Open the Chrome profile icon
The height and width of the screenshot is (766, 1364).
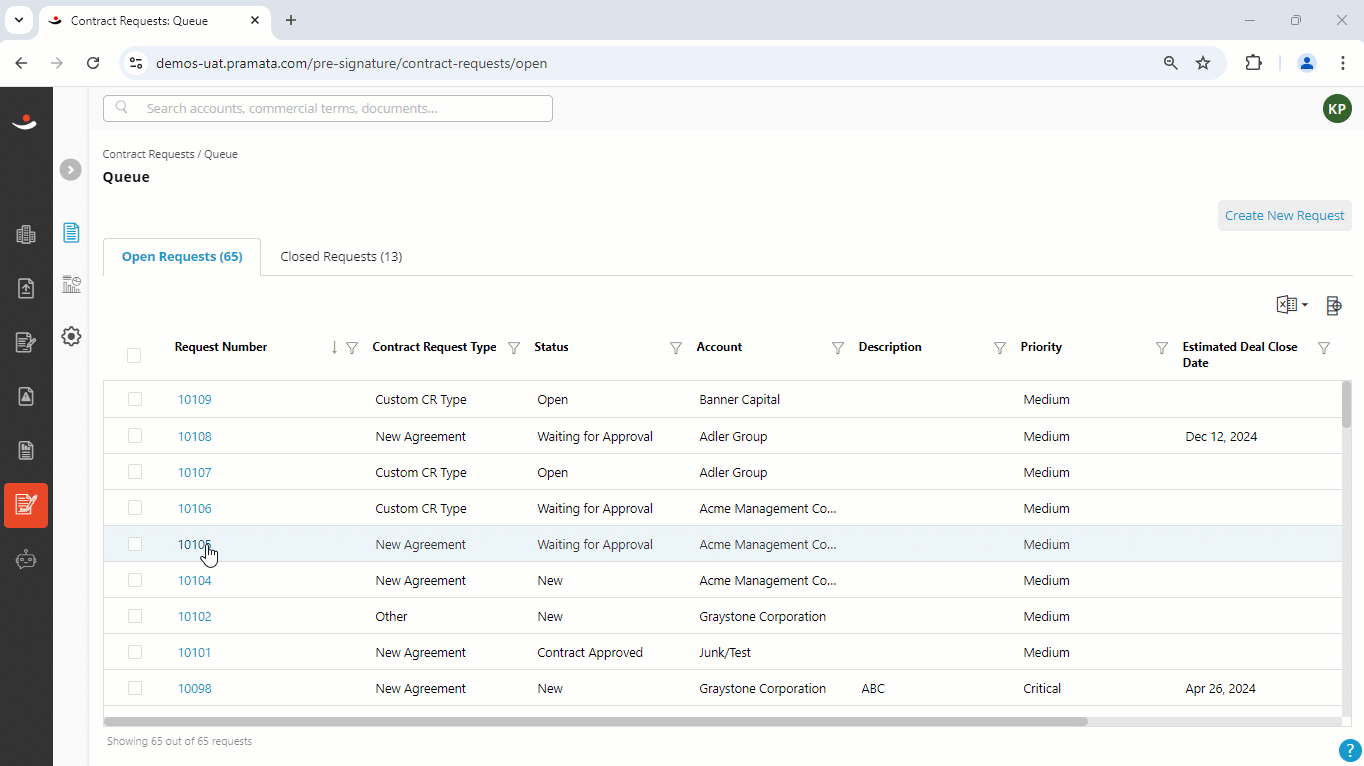1307,63
